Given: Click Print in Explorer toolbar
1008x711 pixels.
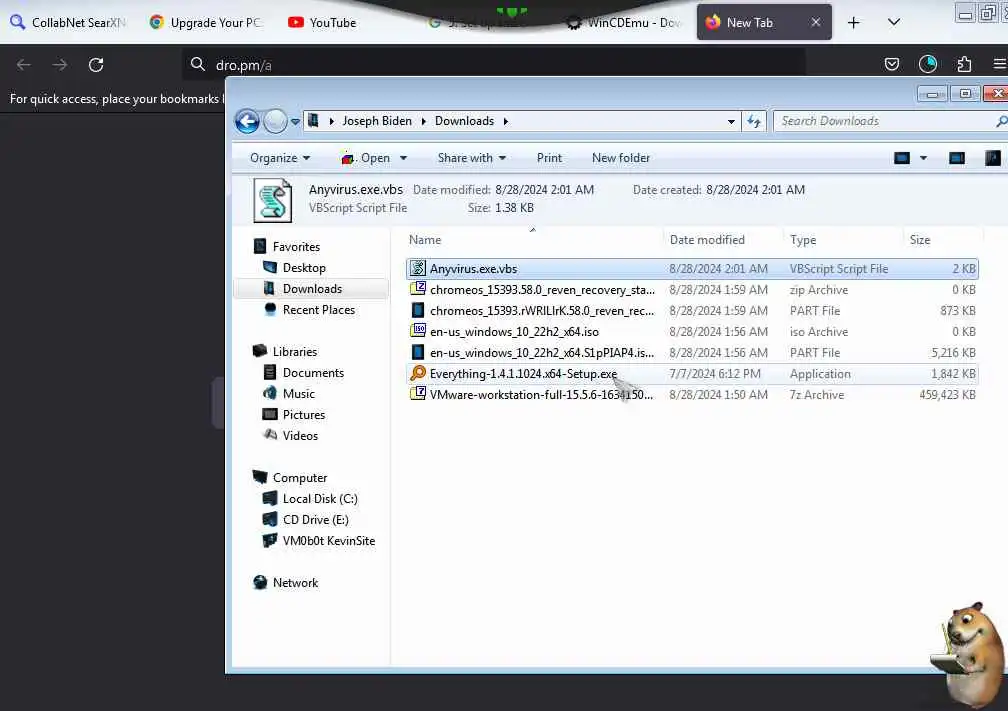Looking at the screenshot, I should click(549, 158).
